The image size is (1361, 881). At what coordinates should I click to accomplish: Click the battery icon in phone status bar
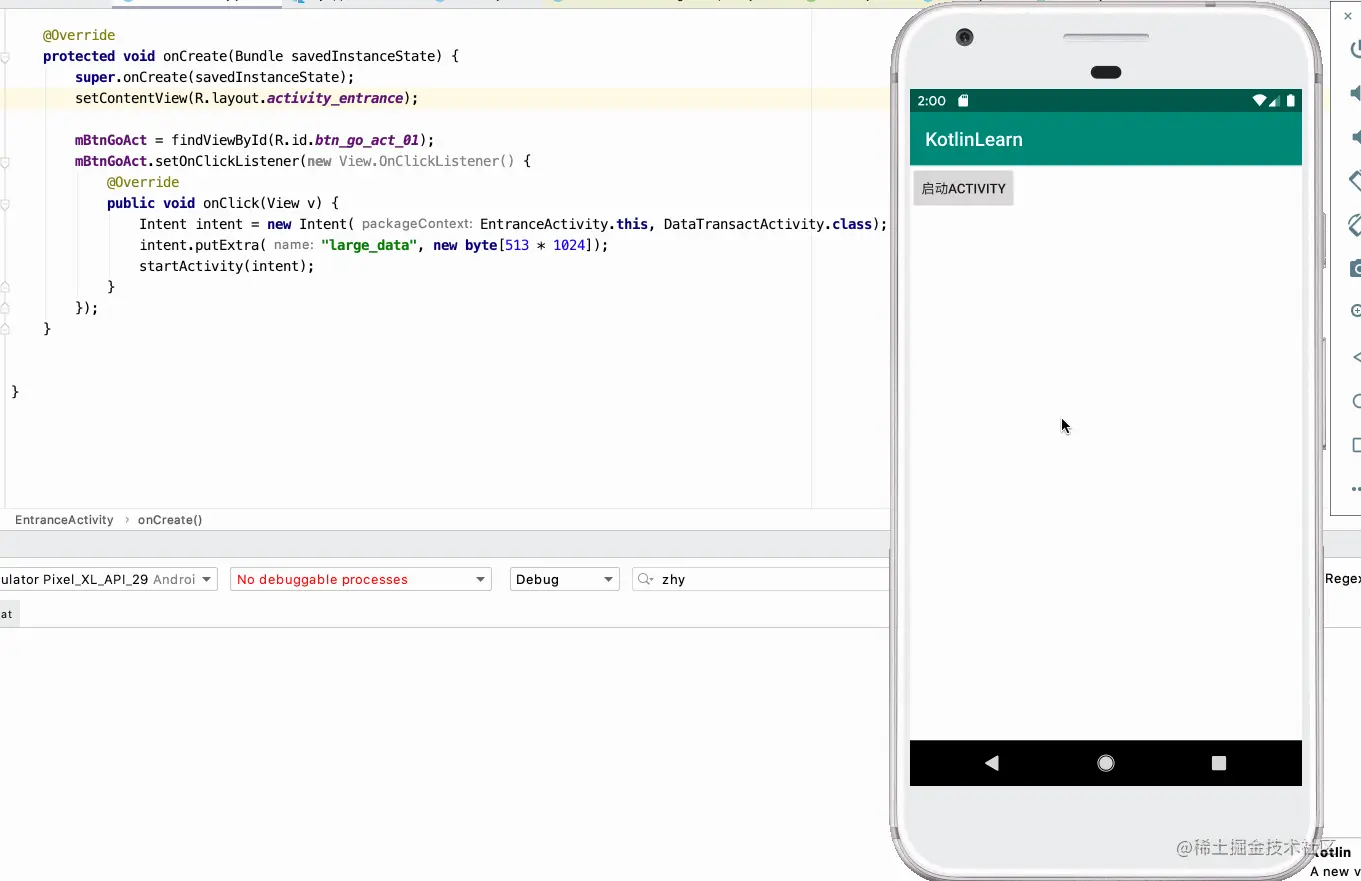click(1291, 100)
